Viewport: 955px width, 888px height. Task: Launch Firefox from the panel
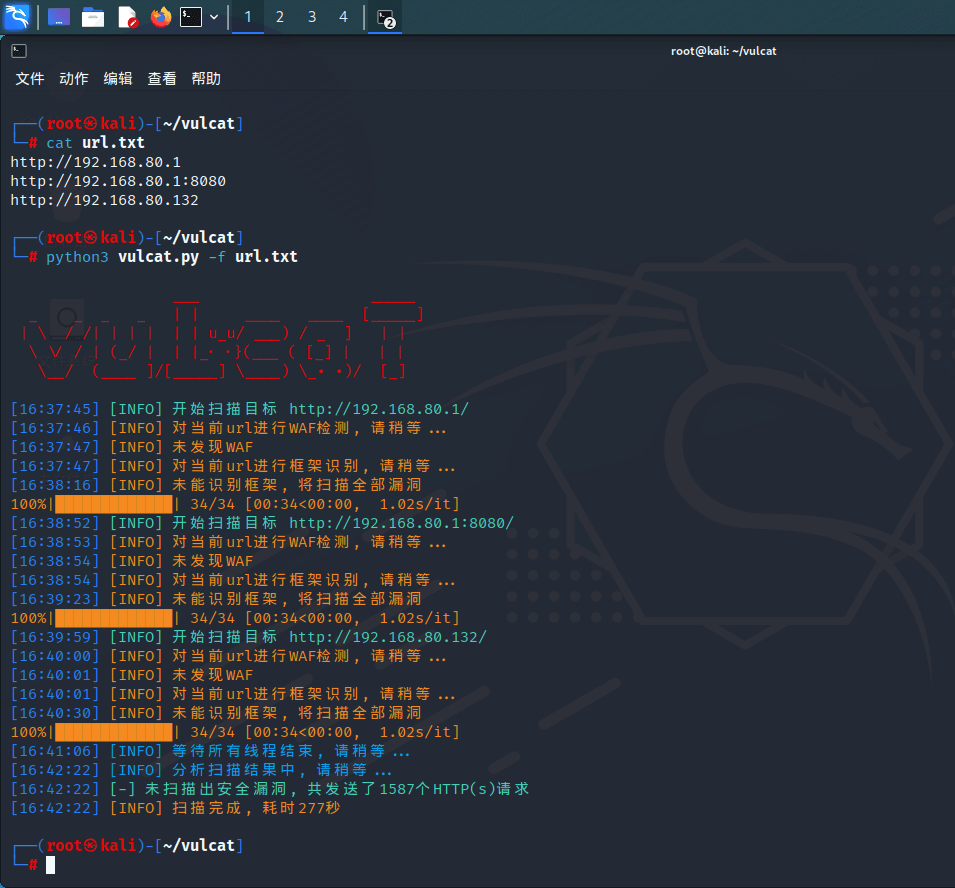[x=160, y=17]
